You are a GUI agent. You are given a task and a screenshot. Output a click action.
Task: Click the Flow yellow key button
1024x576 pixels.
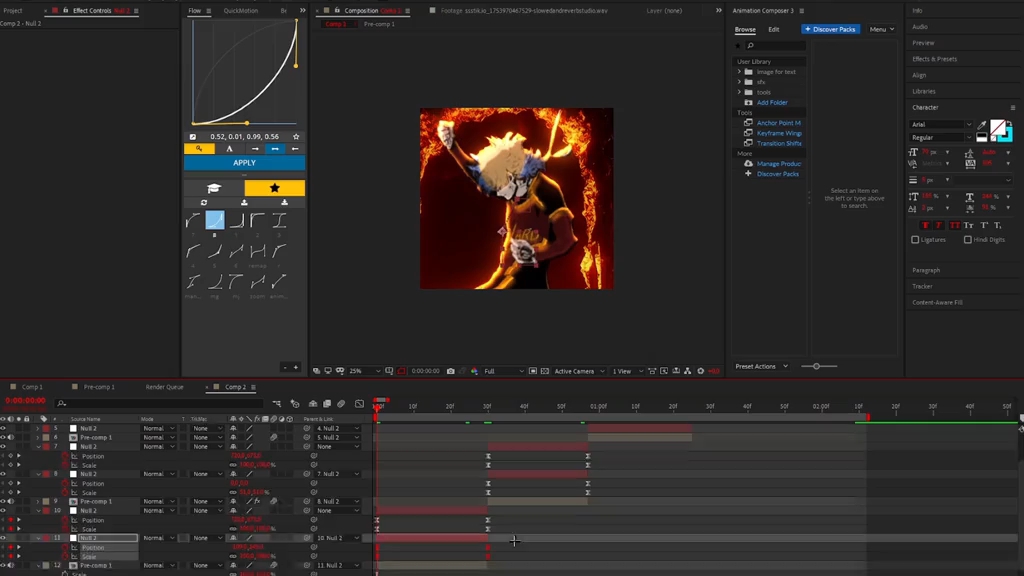coord(199,149)
